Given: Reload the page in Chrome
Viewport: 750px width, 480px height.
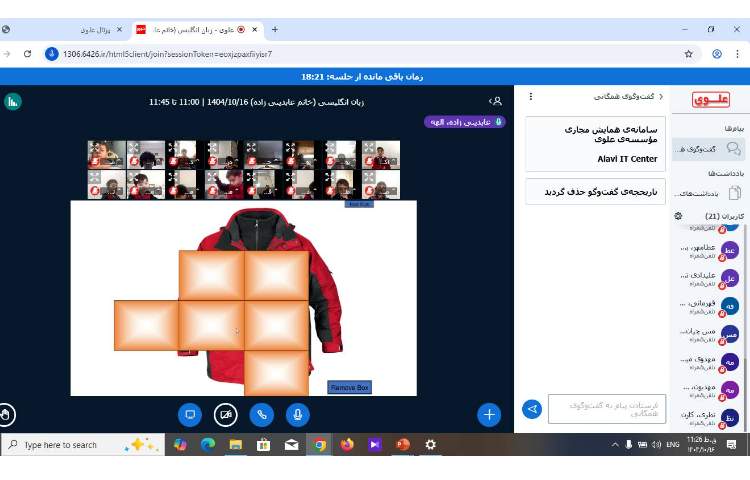Looking at the screenshot, I should coord(27,54).
